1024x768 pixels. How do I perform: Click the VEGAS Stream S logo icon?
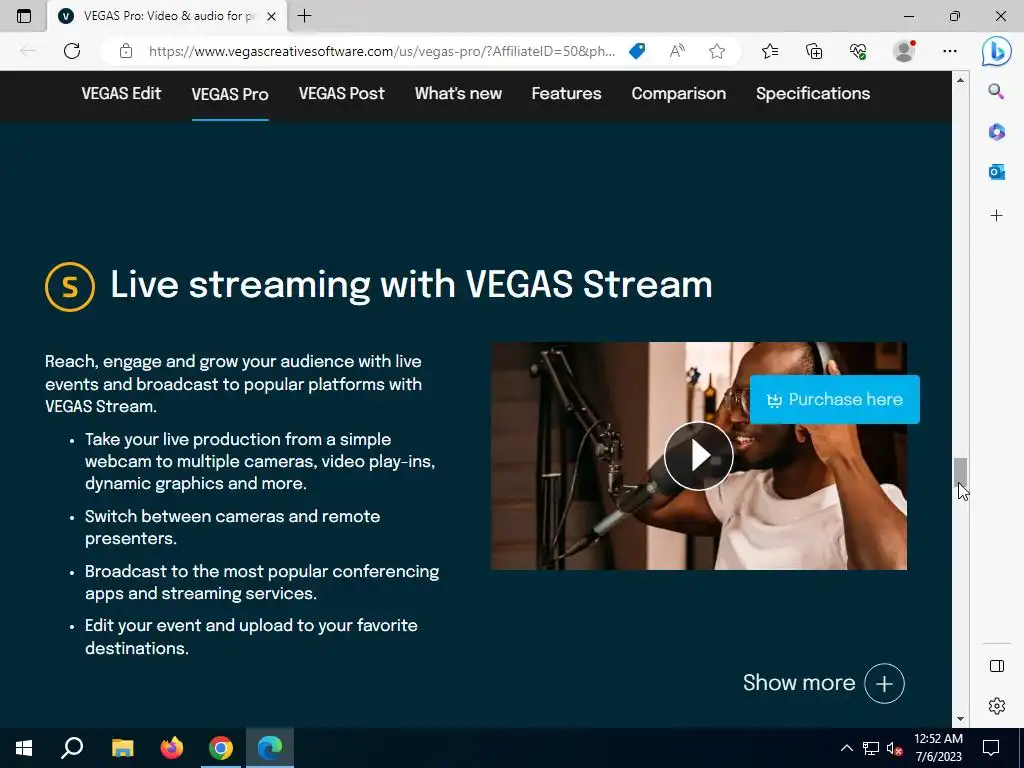click(x=70, y=286)
